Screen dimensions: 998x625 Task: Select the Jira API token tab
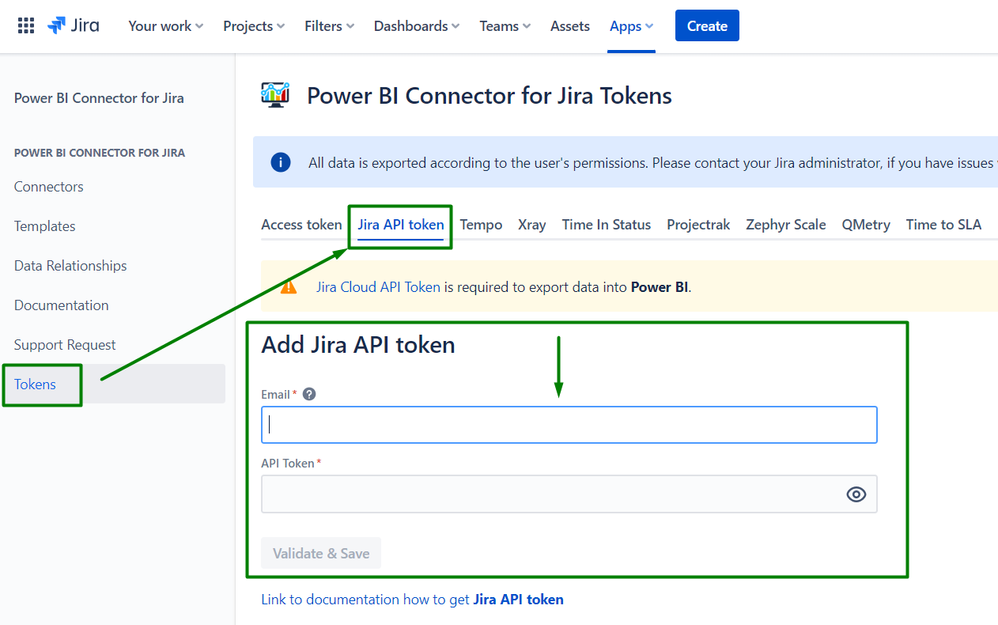click(x=400, y=225)
